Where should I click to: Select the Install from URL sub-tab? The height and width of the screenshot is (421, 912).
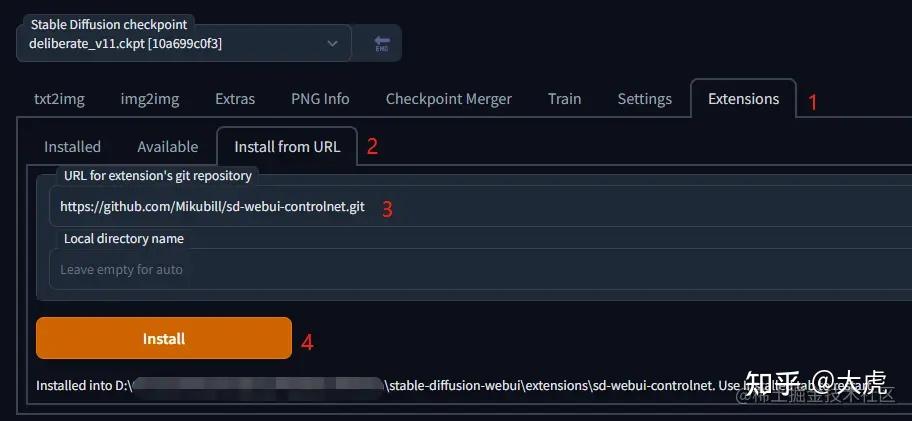click(x=287, y=147)
